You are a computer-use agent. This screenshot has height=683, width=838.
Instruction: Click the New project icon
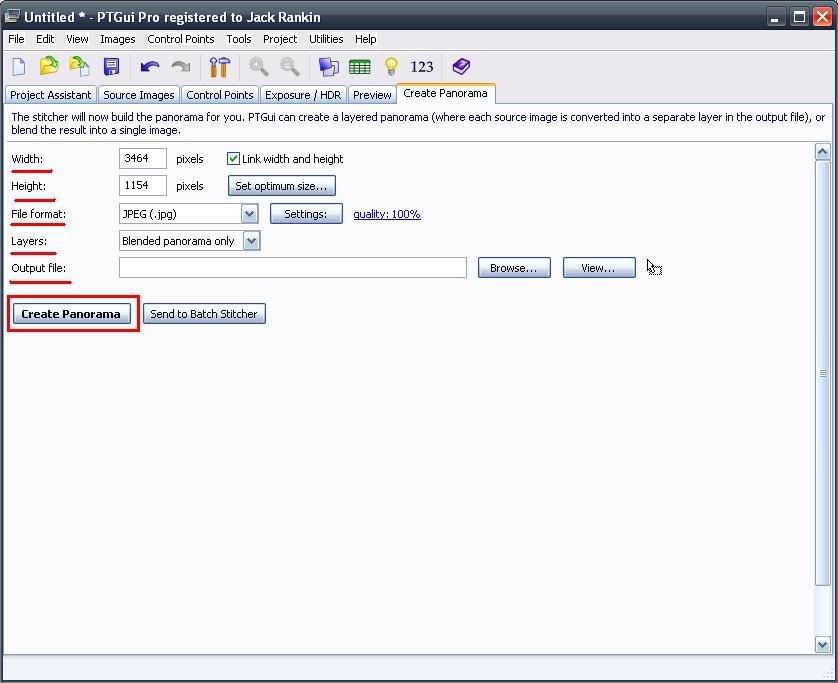19,67
